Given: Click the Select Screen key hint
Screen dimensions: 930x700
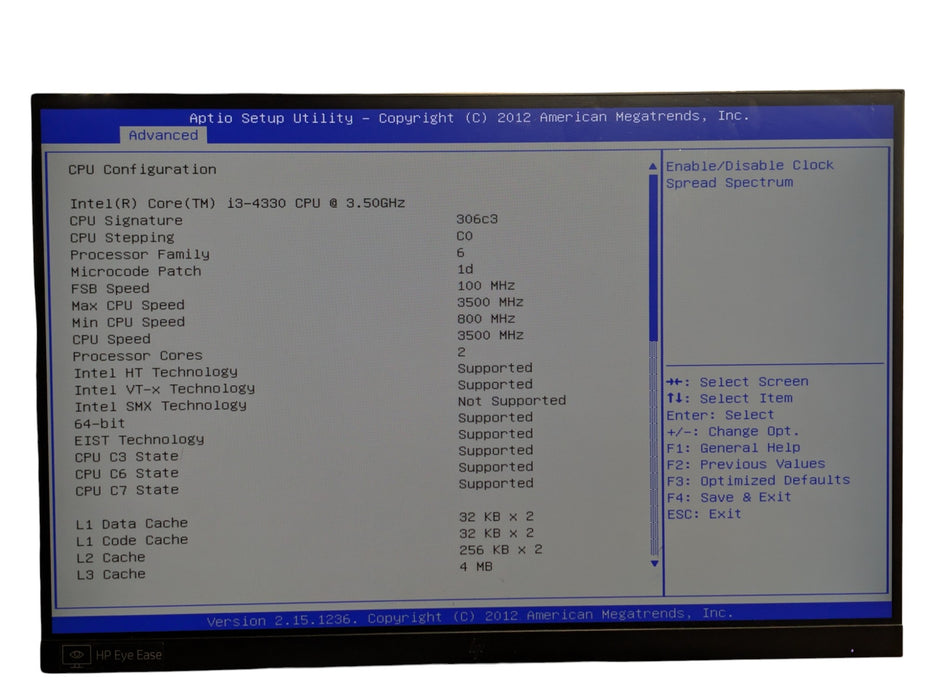Looking at the screenshot, I should pyautogui.click(x=737, y=382).
